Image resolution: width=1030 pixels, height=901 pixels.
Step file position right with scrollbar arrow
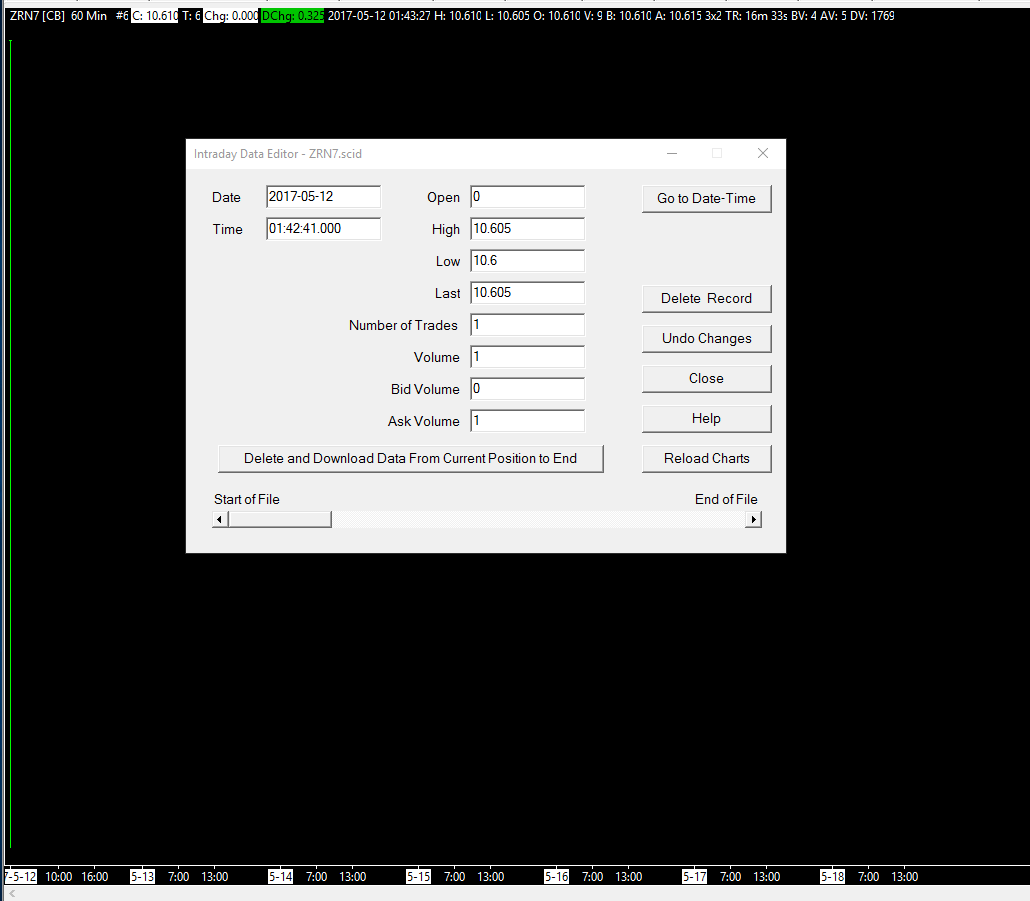753,519
